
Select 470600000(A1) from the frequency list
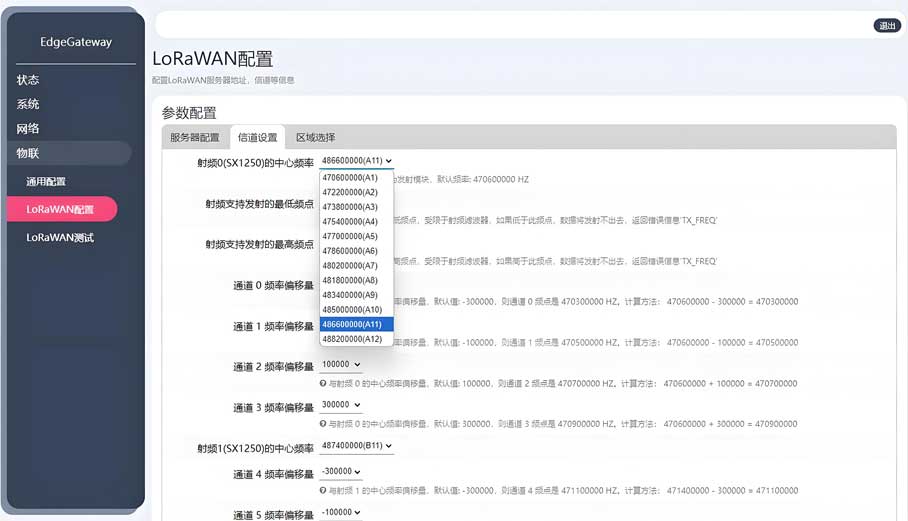(x=350, y=177)
